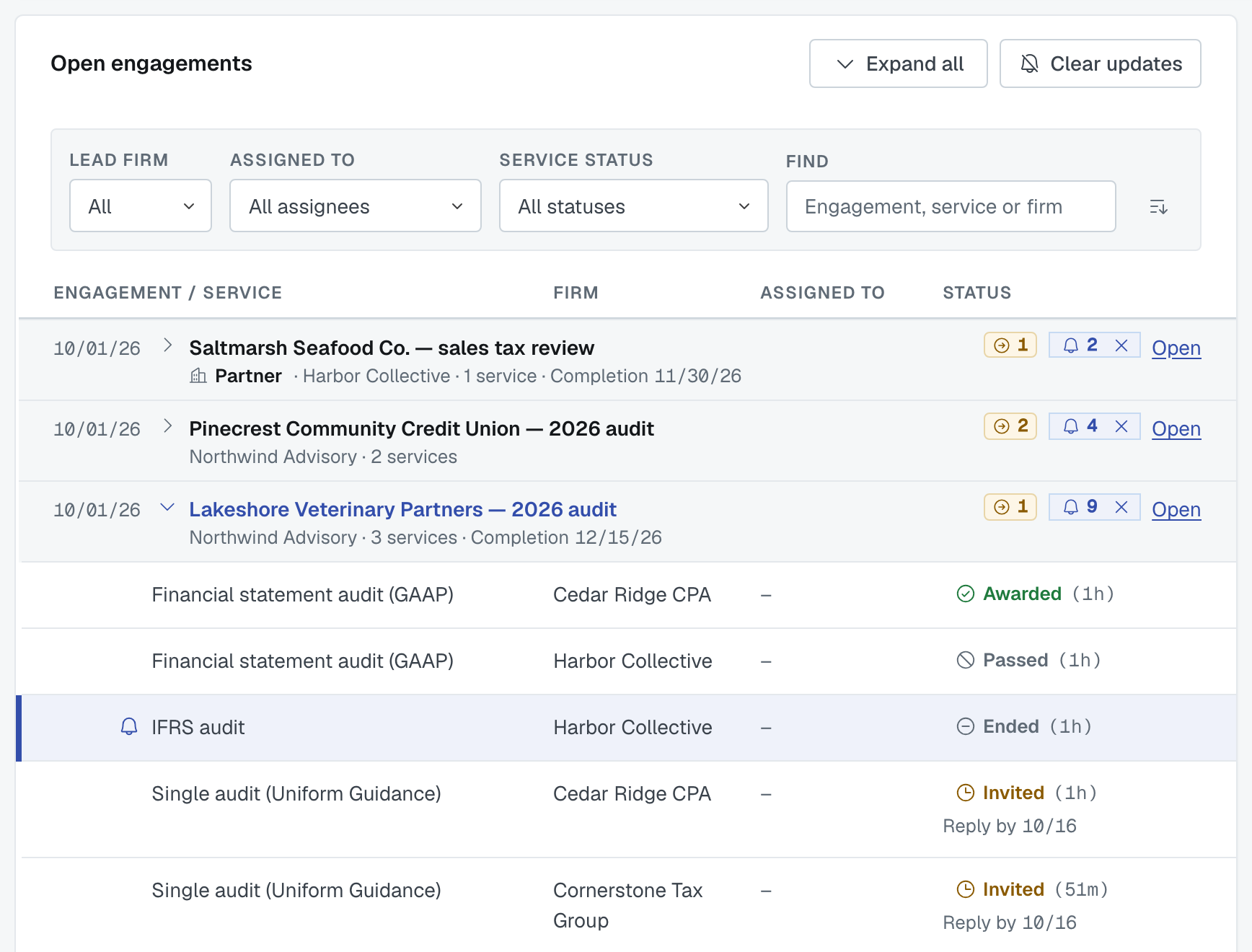The height and width of the screenshot is (952, 1252).
Task: Open the All assignees dropdown
Action: [356, 206]
